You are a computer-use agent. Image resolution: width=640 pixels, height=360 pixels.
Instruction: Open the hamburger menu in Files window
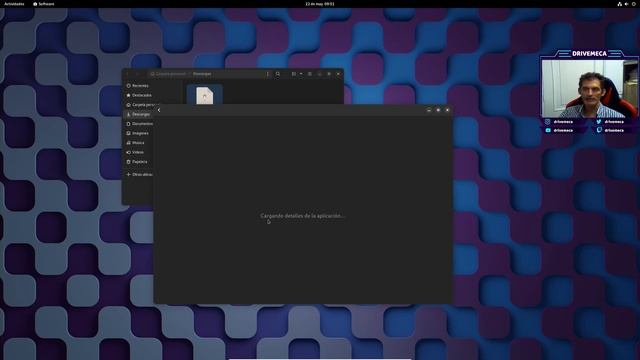click(x=310, y=74)
